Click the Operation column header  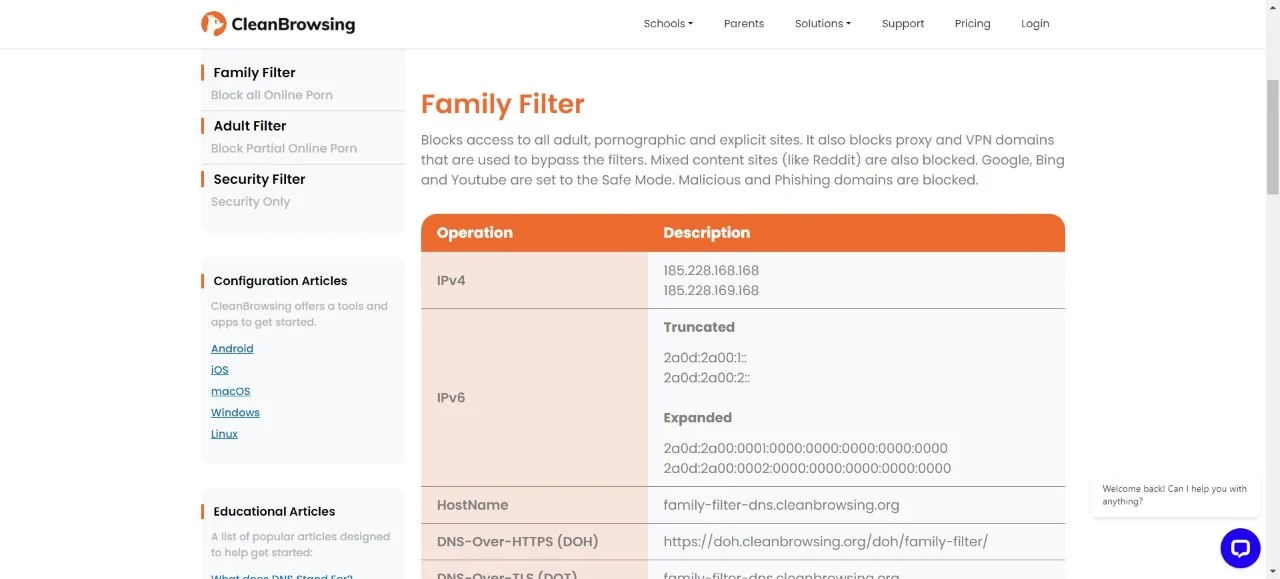point(475,233)
